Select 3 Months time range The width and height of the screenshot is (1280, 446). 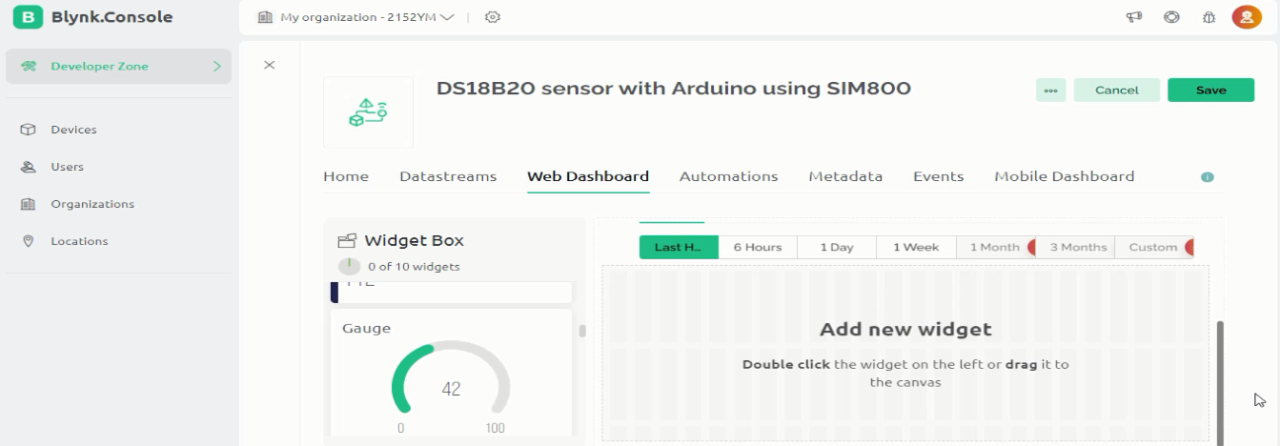(1075, 247)
